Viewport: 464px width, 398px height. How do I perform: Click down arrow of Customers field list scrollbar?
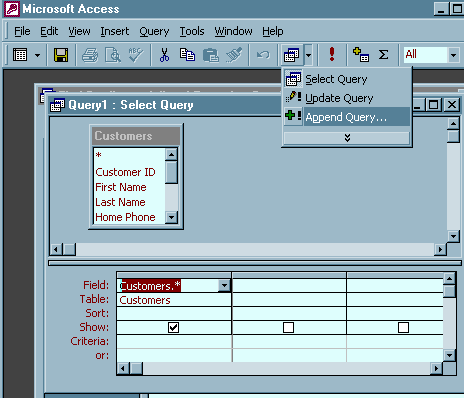coord(171,218)
